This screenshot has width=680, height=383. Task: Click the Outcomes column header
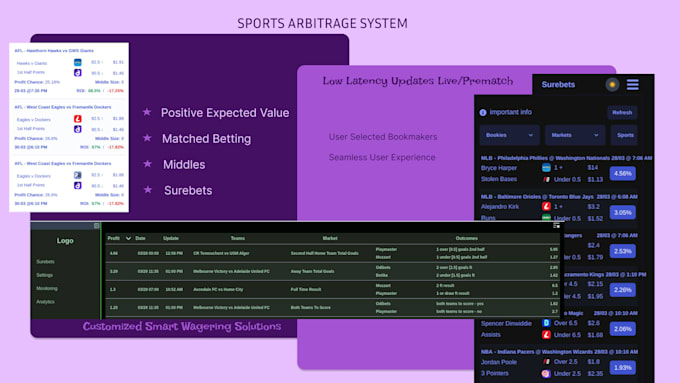coord(467,238)
